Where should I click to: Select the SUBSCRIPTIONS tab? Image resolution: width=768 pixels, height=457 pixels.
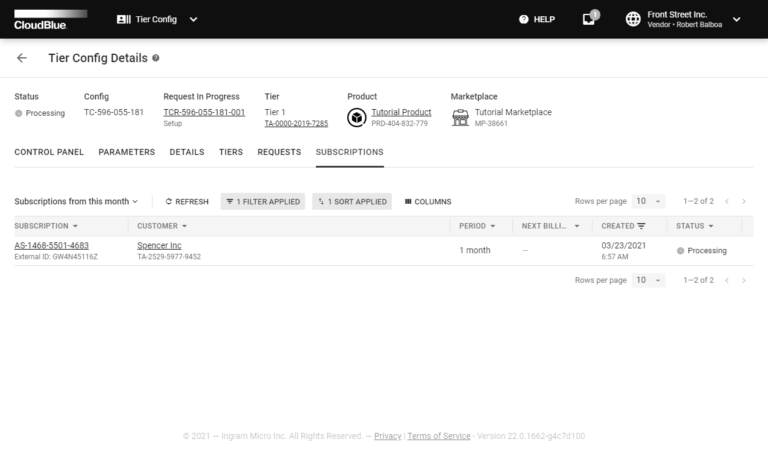tap(350, 152)
